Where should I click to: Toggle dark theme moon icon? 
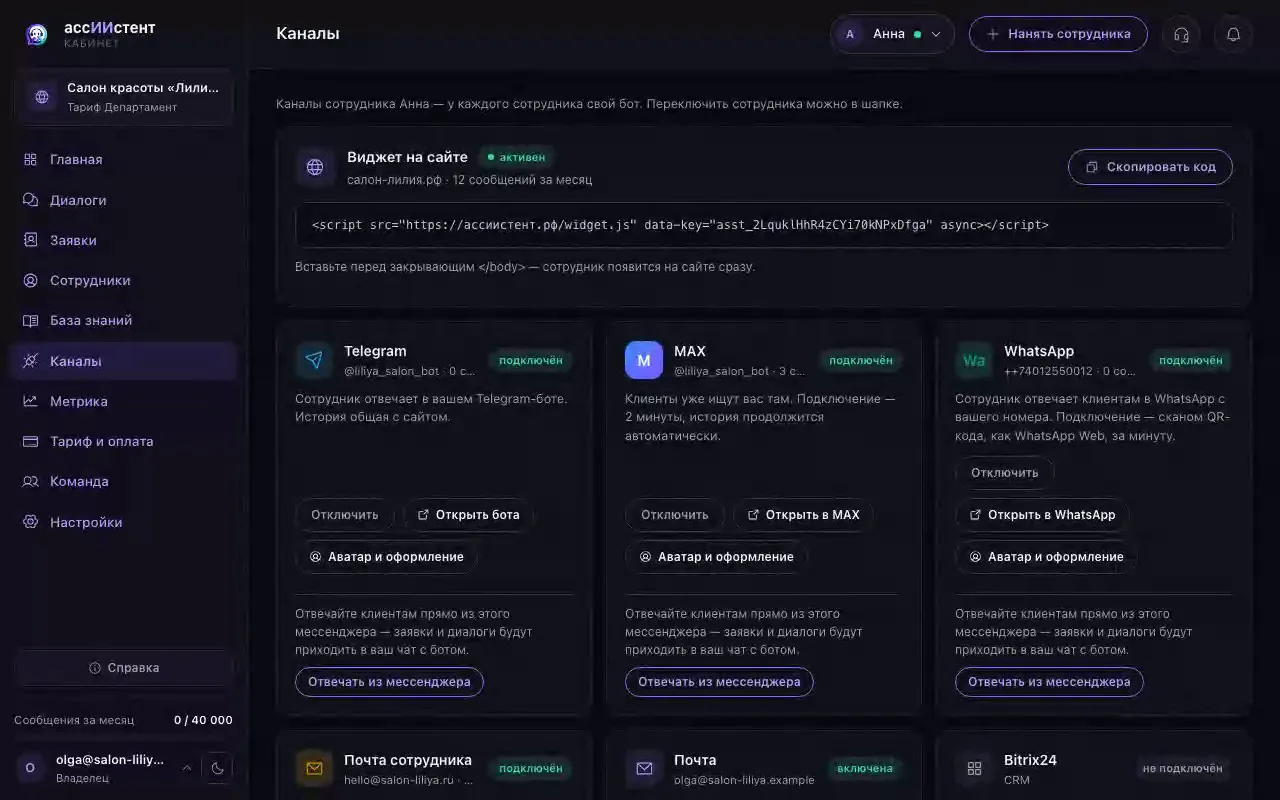tap(217, 768)
